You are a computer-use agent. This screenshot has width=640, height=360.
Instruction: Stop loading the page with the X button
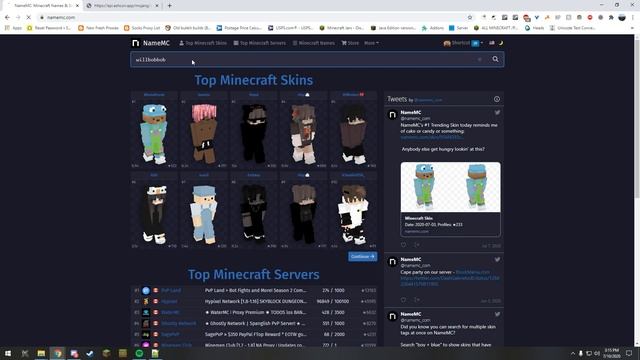tap(28, 17)
